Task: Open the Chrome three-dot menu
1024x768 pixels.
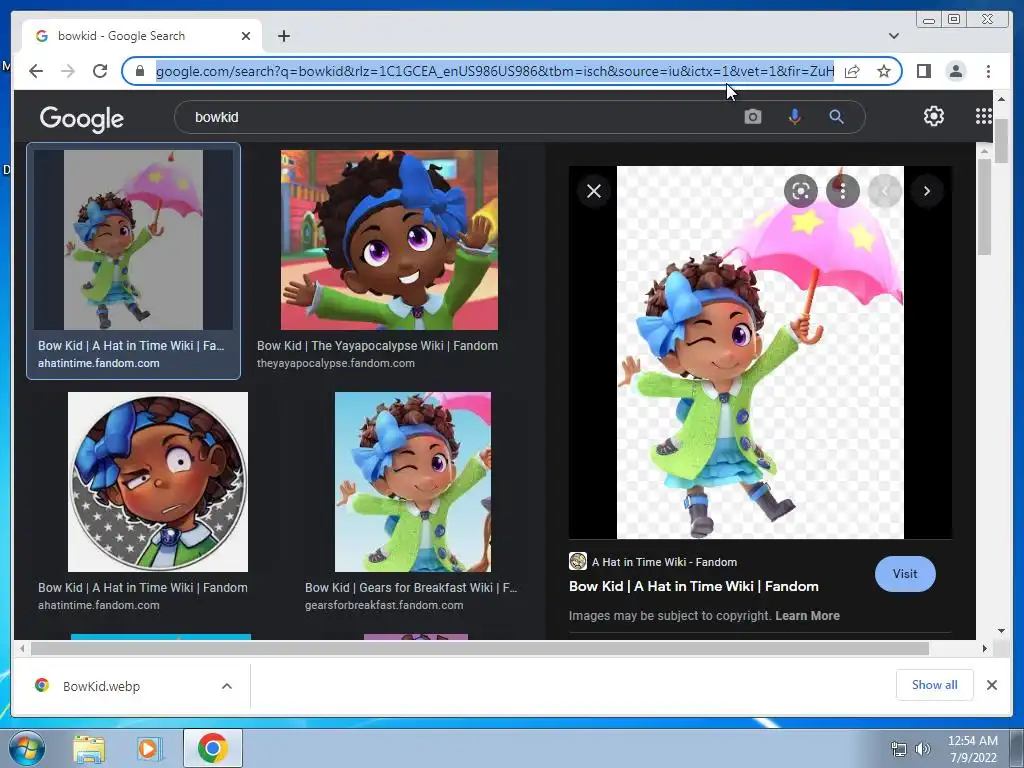Action: [988, 71]
